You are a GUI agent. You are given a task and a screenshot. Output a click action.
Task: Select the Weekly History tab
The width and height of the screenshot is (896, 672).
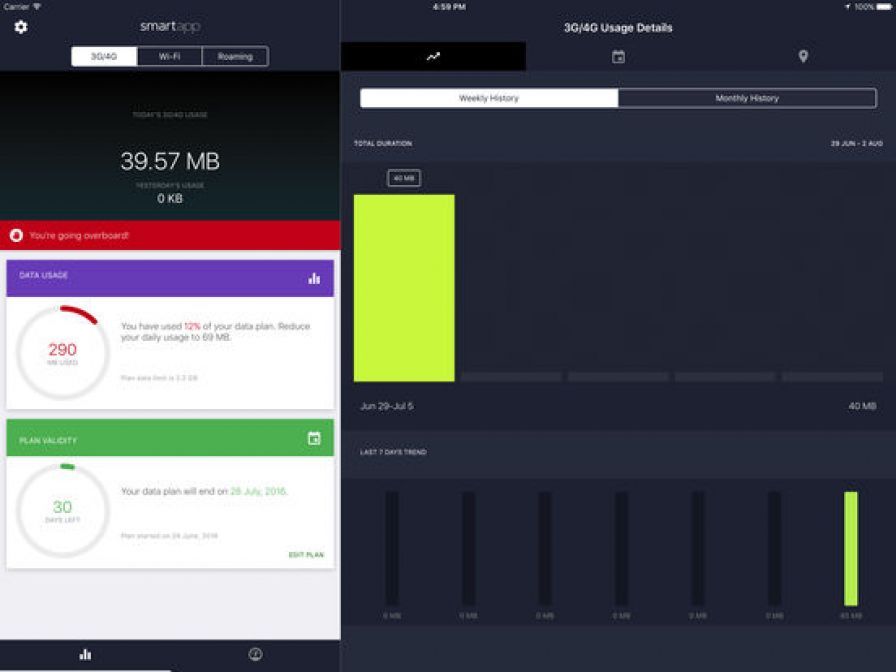coord(489,98)
